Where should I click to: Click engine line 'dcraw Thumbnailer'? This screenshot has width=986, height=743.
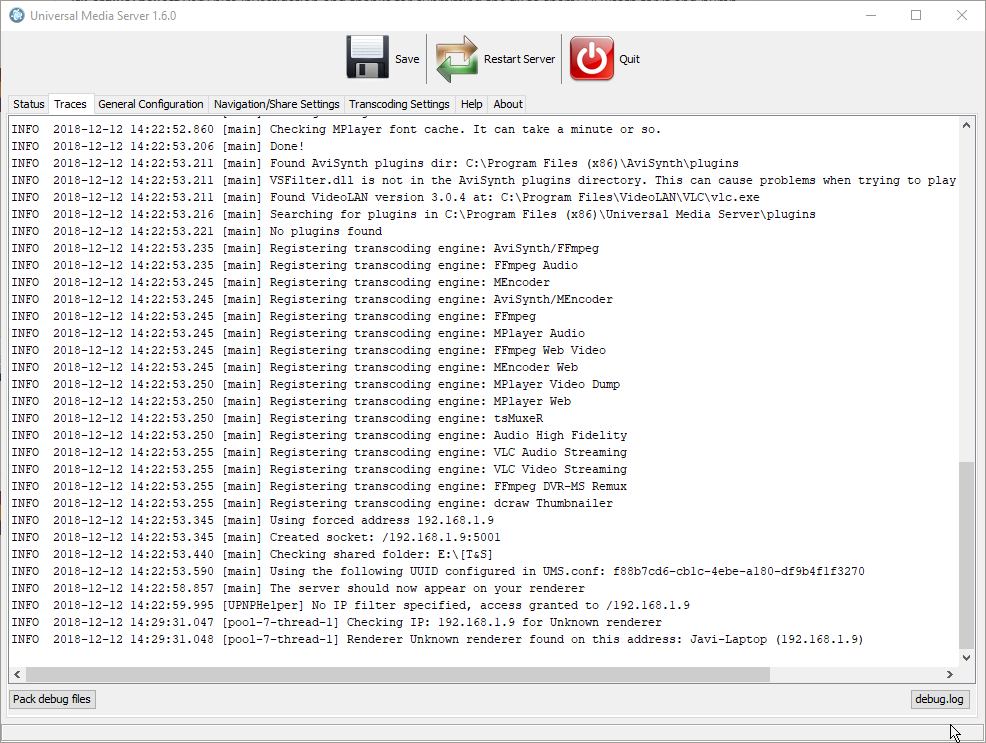312,503
